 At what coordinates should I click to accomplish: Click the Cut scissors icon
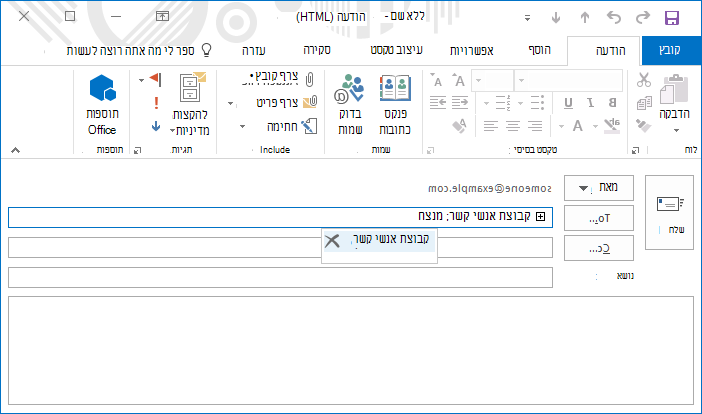click(x=643, y=80)
